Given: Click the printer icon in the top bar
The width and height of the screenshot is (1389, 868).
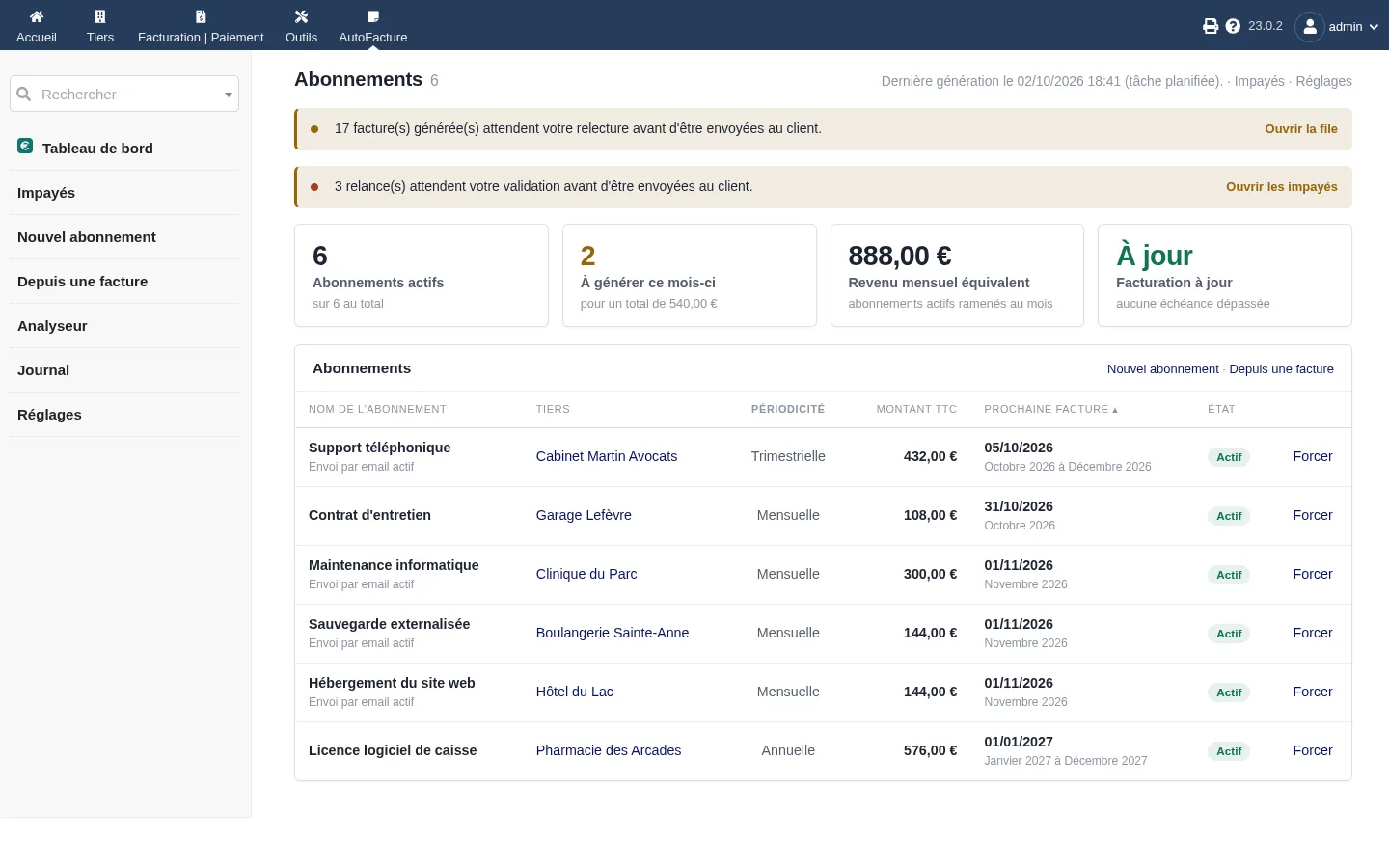Looking at the screenshot, I should coord(1211,26).
